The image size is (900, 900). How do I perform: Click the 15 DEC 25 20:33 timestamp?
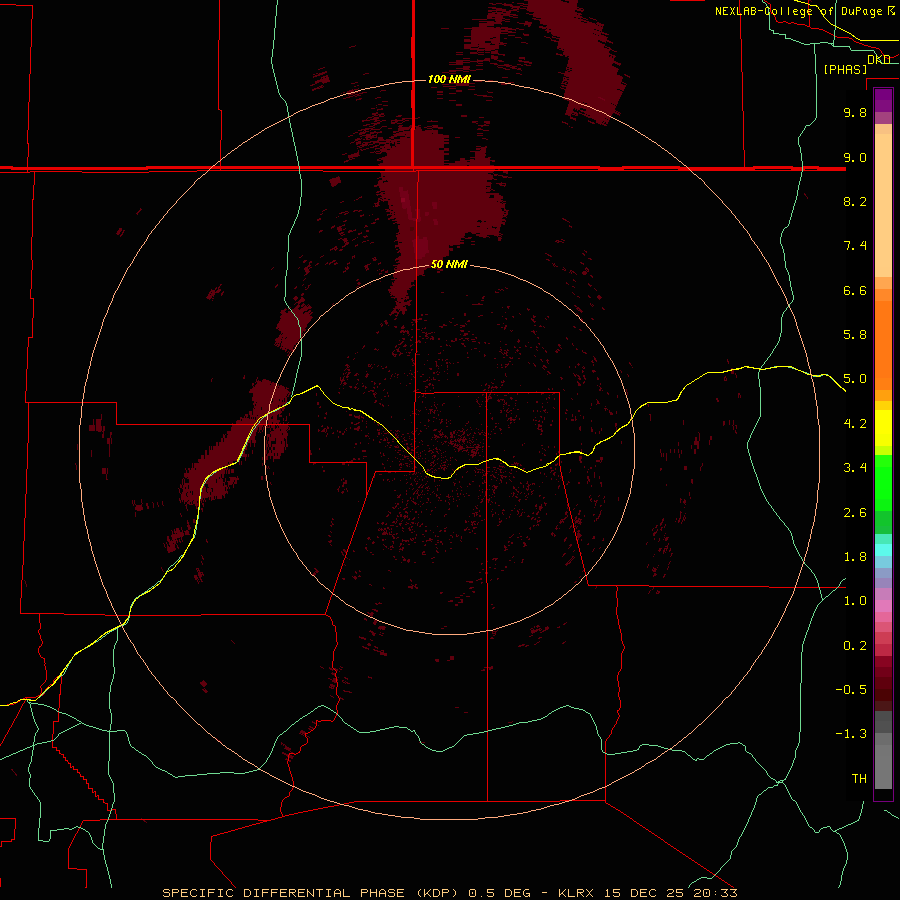point(670,893)
